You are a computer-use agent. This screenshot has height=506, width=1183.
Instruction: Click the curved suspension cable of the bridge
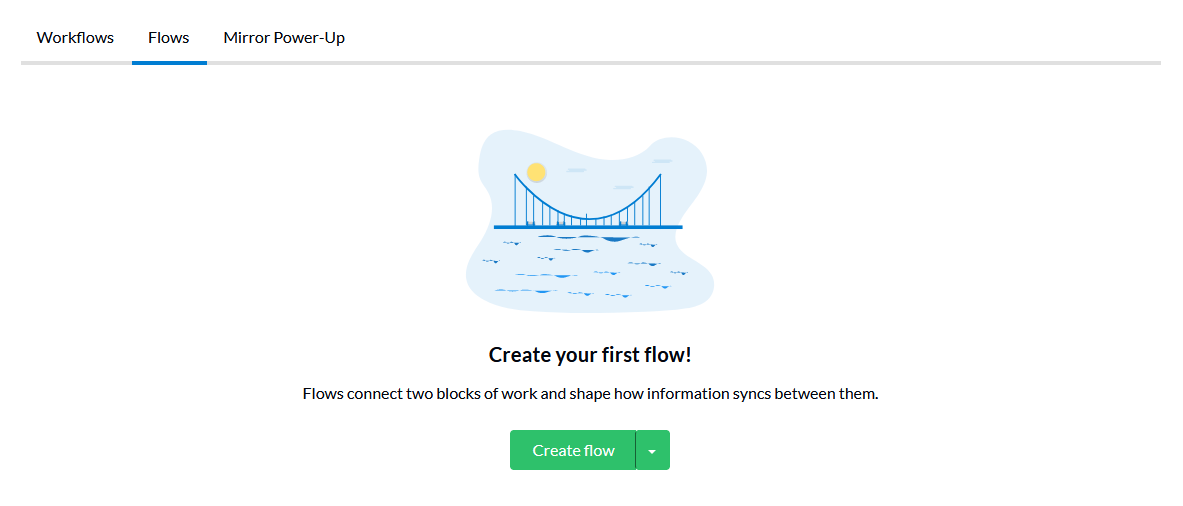pyautogui.click(x=588, y=218)
